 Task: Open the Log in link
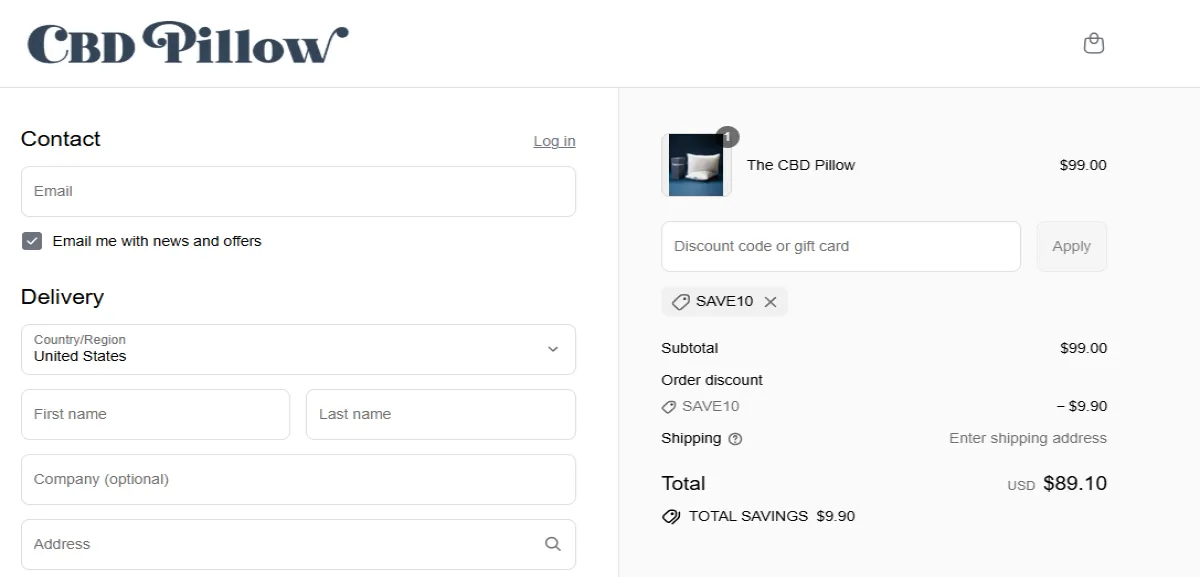tap(554, 141)
